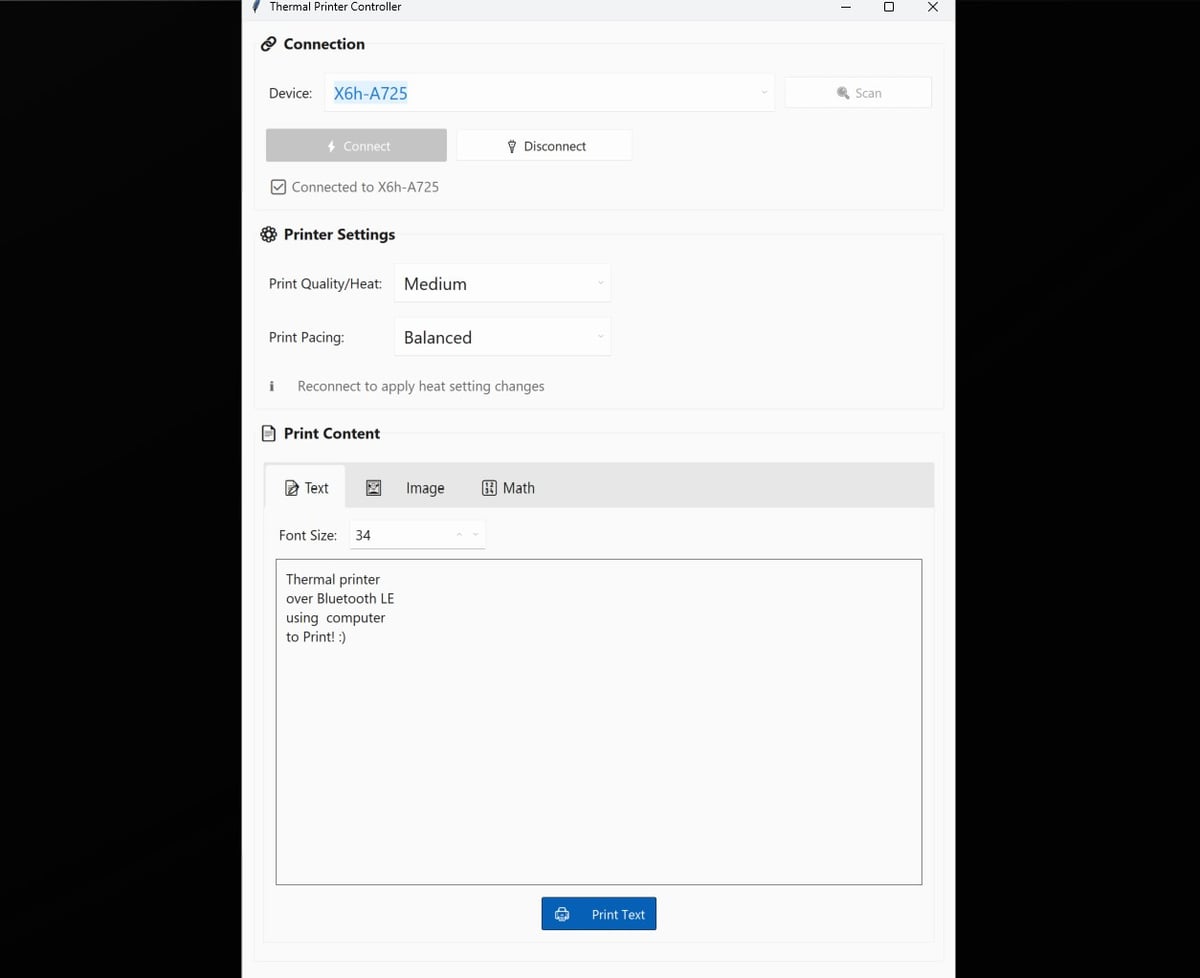Click the calculator icon on Math tab
The width and height of the screenshot is (1200, 978).
(489, 488)
